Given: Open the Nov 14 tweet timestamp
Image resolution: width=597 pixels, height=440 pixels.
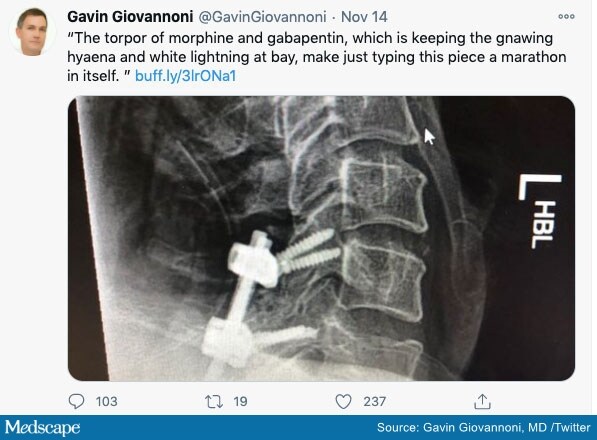Looking at the screenshot, I should point(364,17).
